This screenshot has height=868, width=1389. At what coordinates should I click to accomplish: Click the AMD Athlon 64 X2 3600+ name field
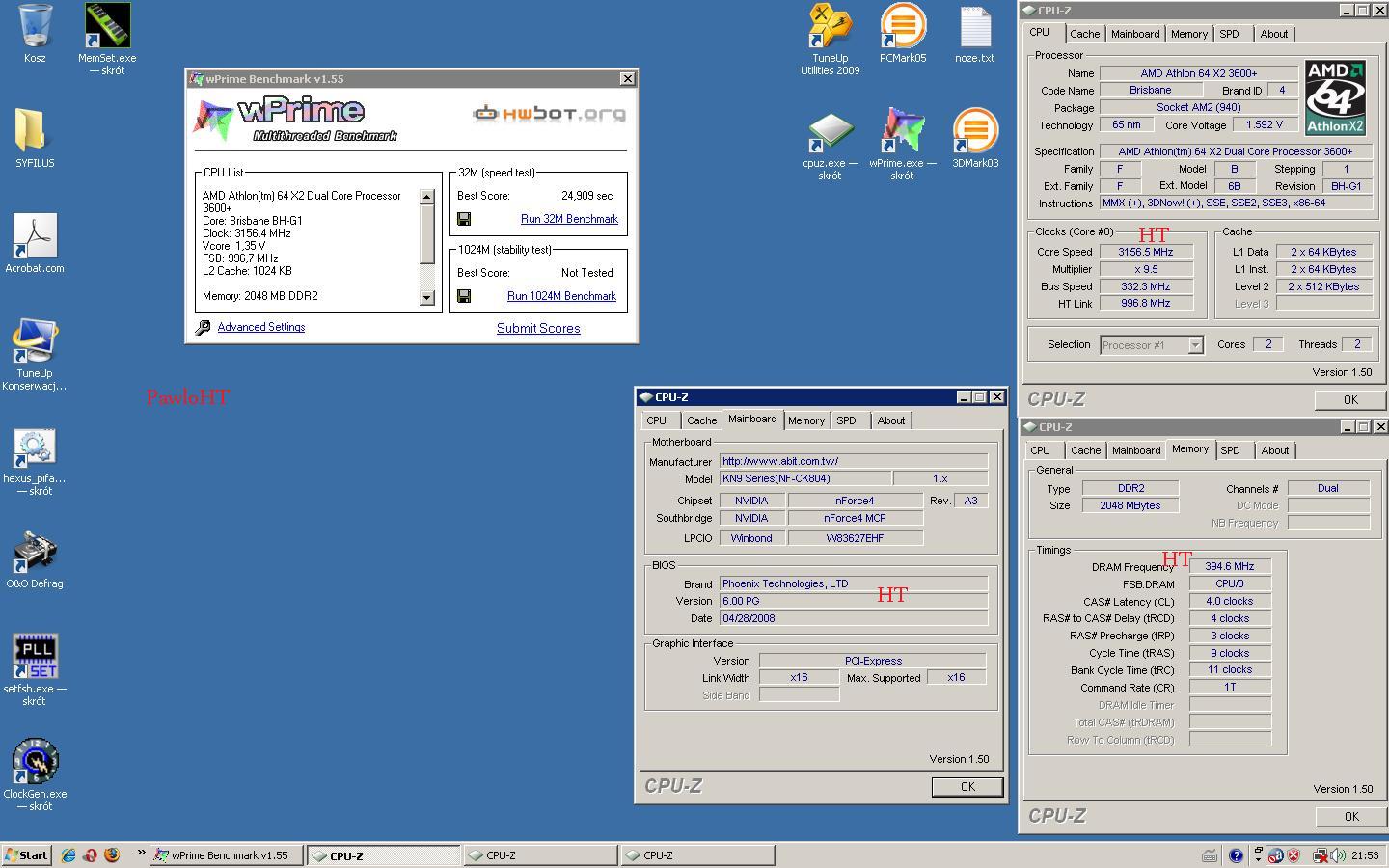point(1198,73)
